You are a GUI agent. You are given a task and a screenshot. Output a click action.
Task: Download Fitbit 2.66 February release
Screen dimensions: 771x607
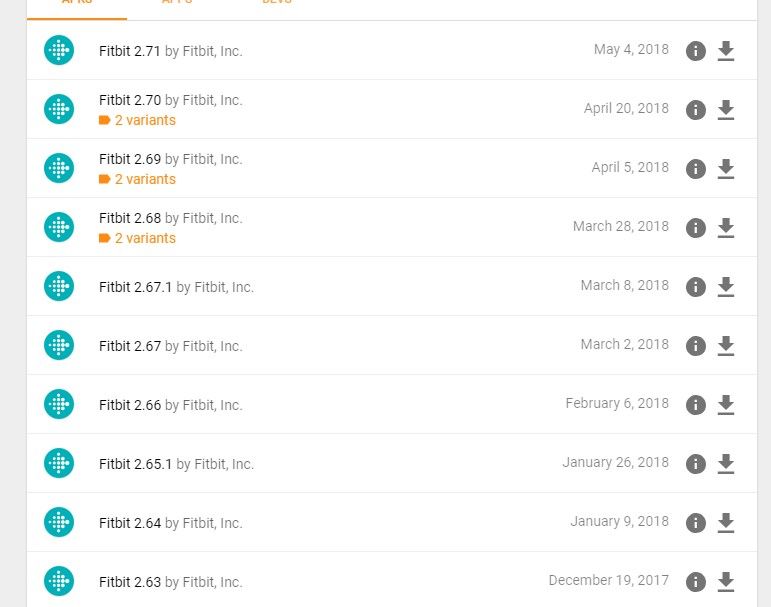click(x=726, y=405)
